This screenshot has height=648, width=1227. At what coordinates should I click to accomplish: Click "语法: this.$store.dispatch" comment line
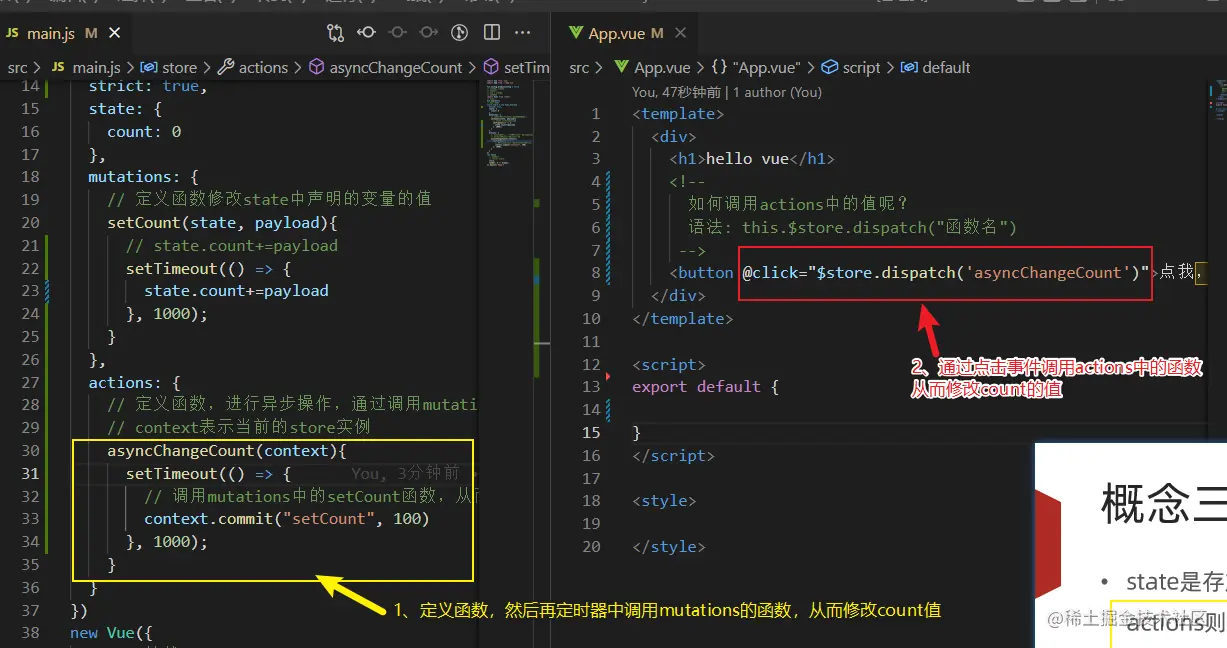pos(852,228)
